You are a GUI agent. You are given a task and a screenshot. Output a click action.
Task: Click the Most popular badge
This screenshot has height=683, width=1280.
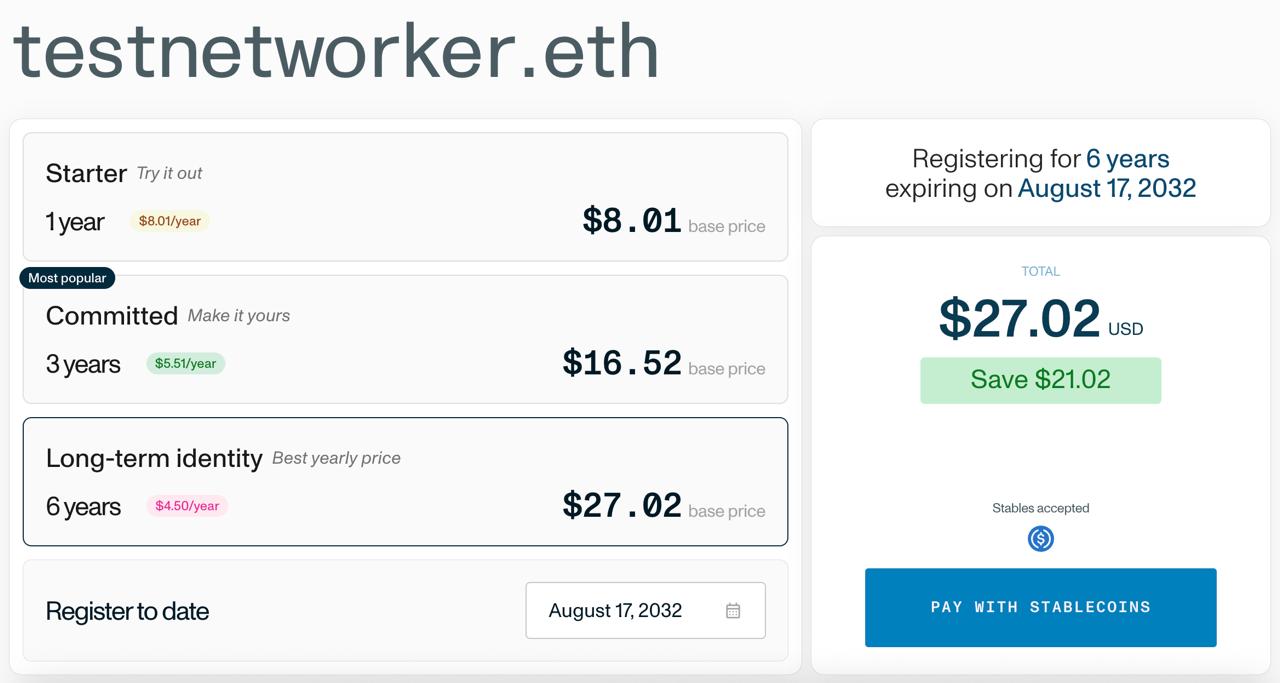tap(67, 278)
